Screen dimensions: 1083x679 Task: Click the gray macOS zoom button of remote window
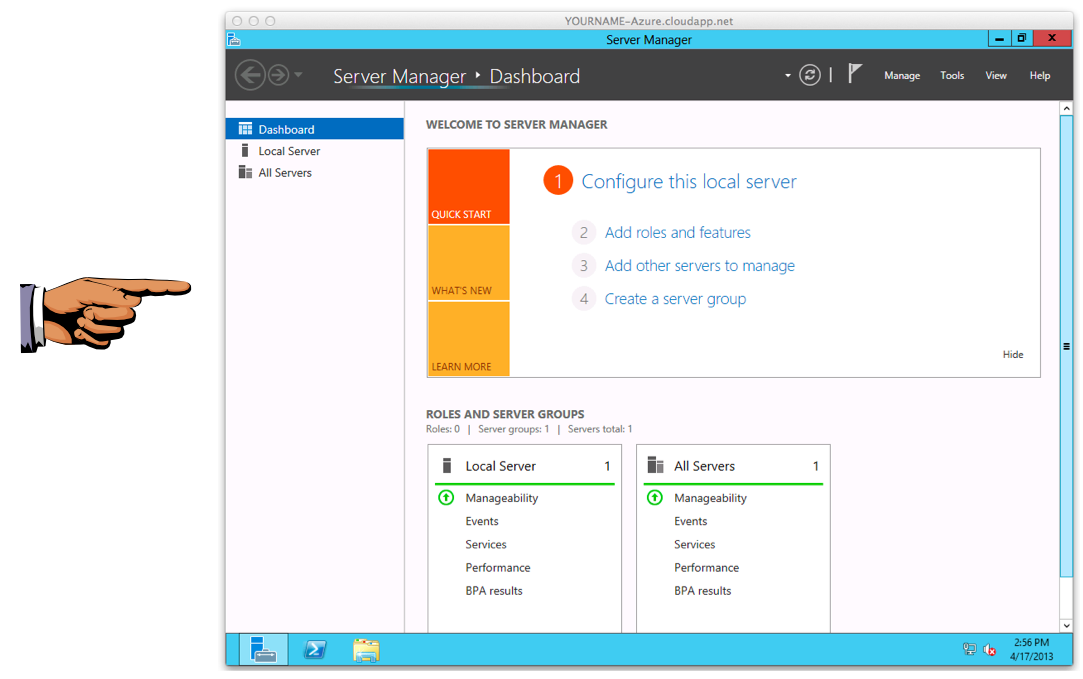[270, 21]
